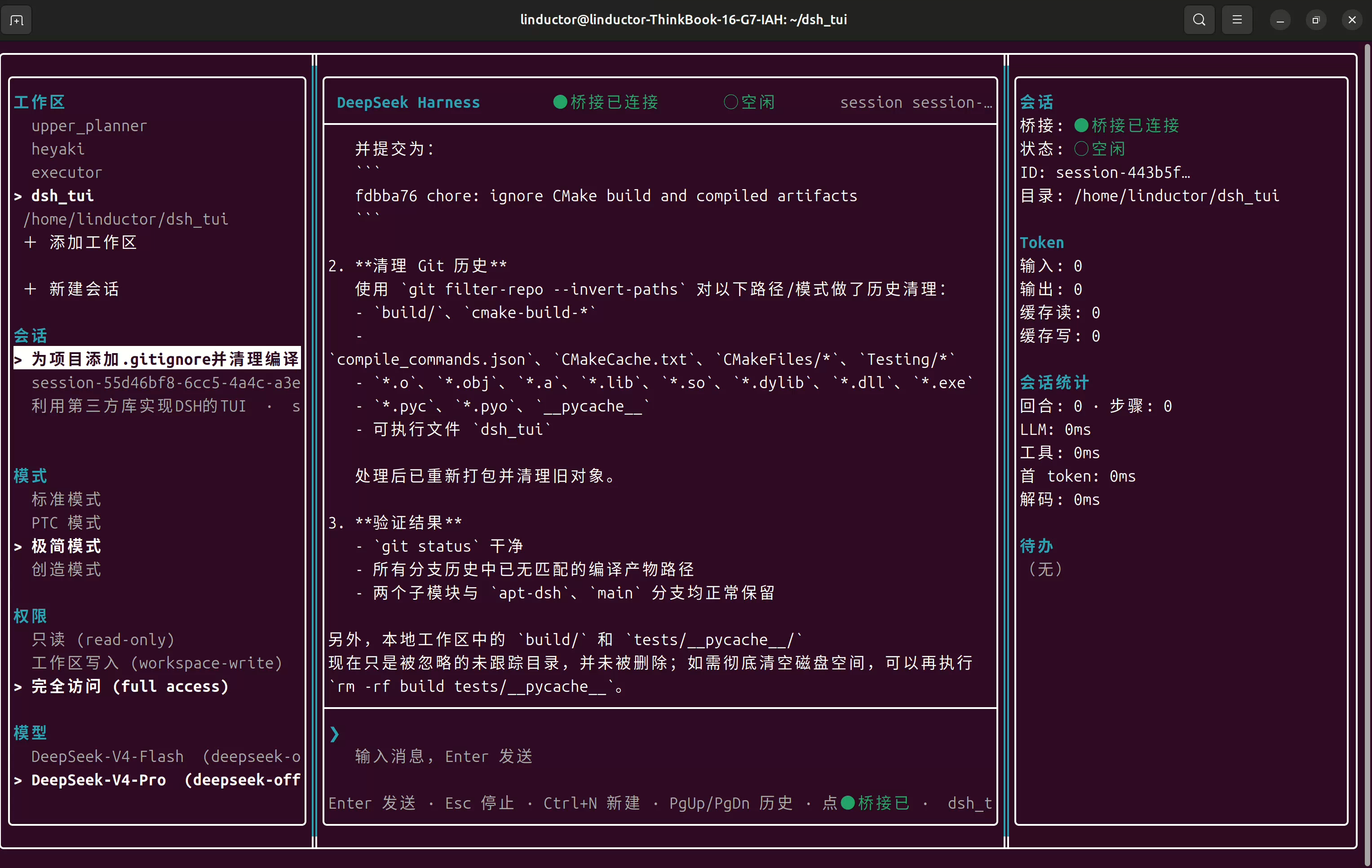Select heyaki workspace
1372x868 pixels.
coord(58,149)
